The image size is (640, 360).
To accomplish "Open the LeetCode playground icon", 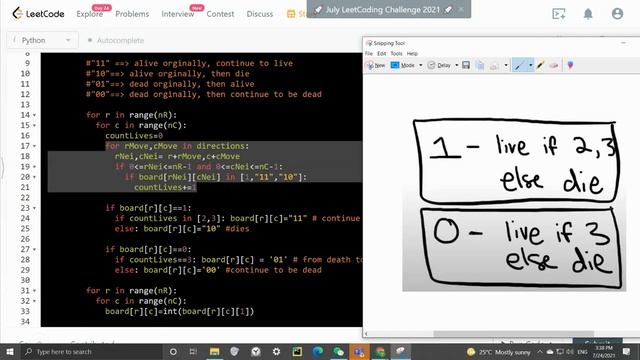I will (x=559, y=14).
